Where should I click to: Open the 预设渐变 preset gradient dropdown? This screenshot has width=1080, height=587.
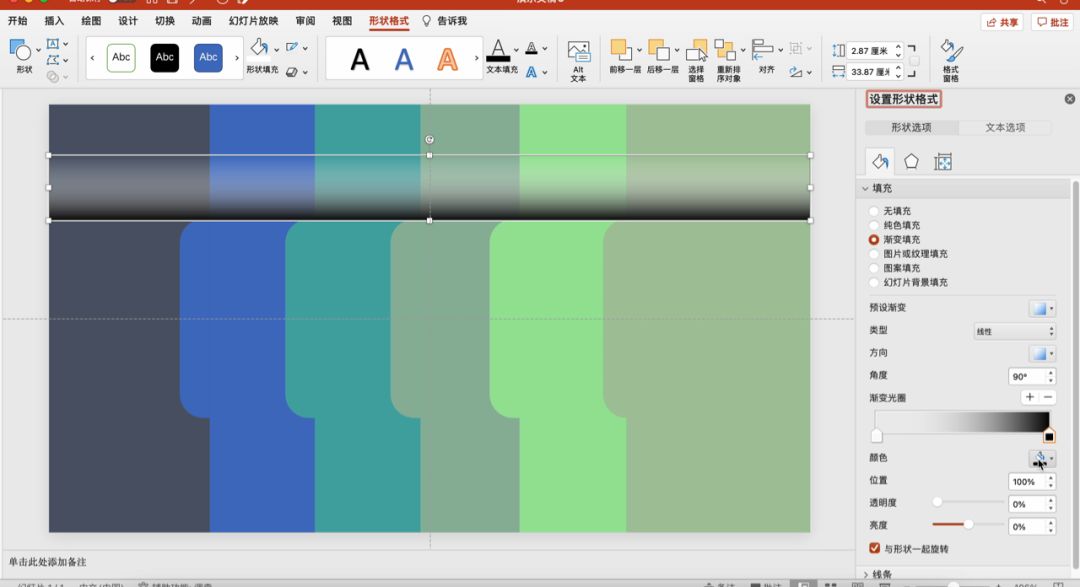coord(1042,308)
